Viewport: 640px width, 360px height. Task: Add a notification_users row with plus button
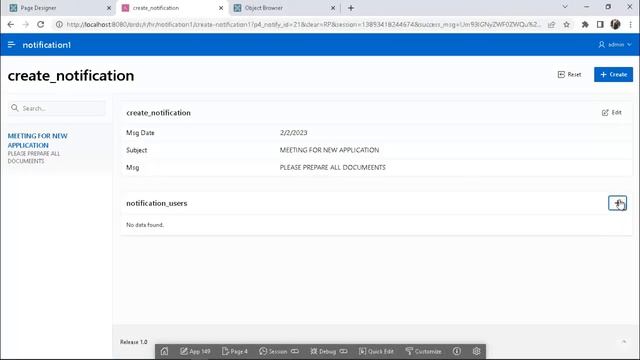[617, 203]
